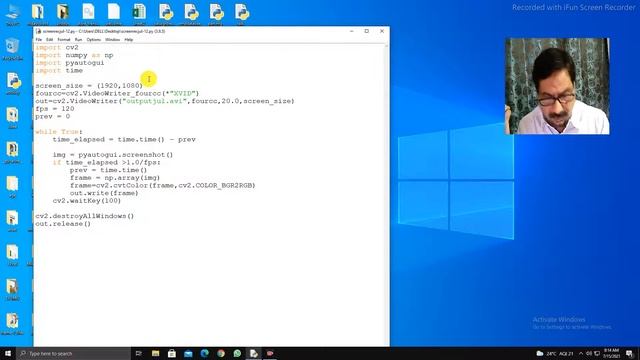Place cursor on 'import cv2' line
Viewport: 640px width, 360px height.
click(57, 47)
